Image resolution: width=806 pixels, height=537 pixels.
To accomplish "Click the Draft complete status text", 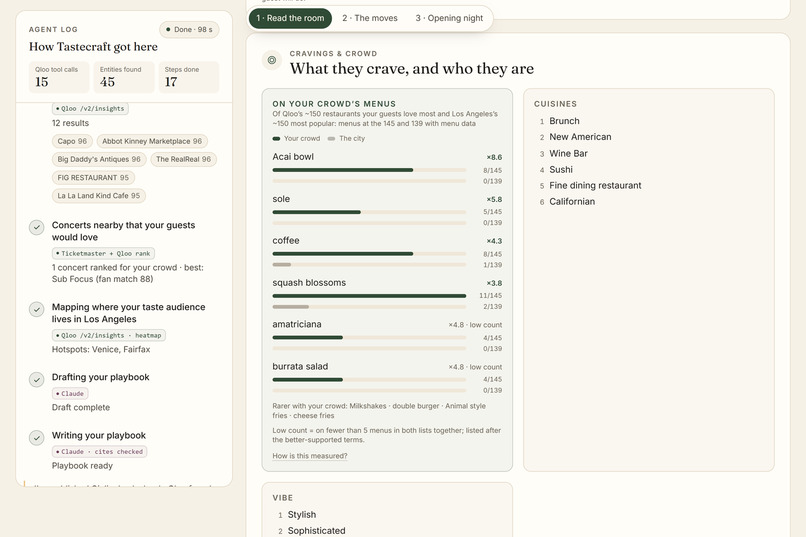I will 81,408.
